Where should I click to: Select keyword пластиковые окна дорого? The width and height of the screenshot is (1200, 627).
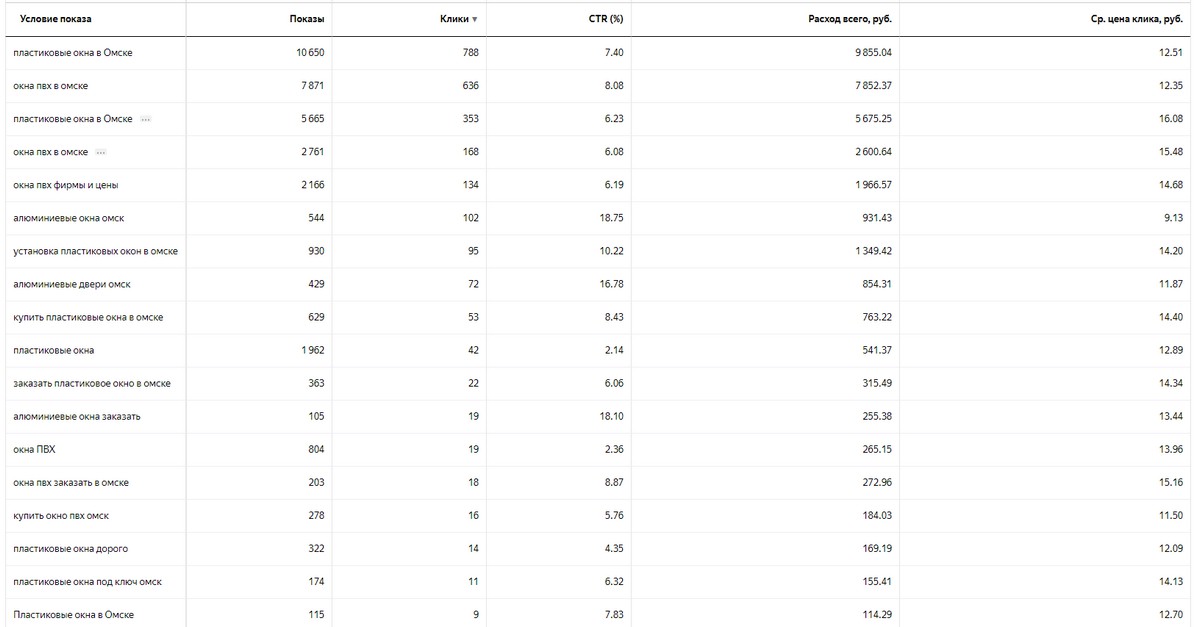(70, 548)
